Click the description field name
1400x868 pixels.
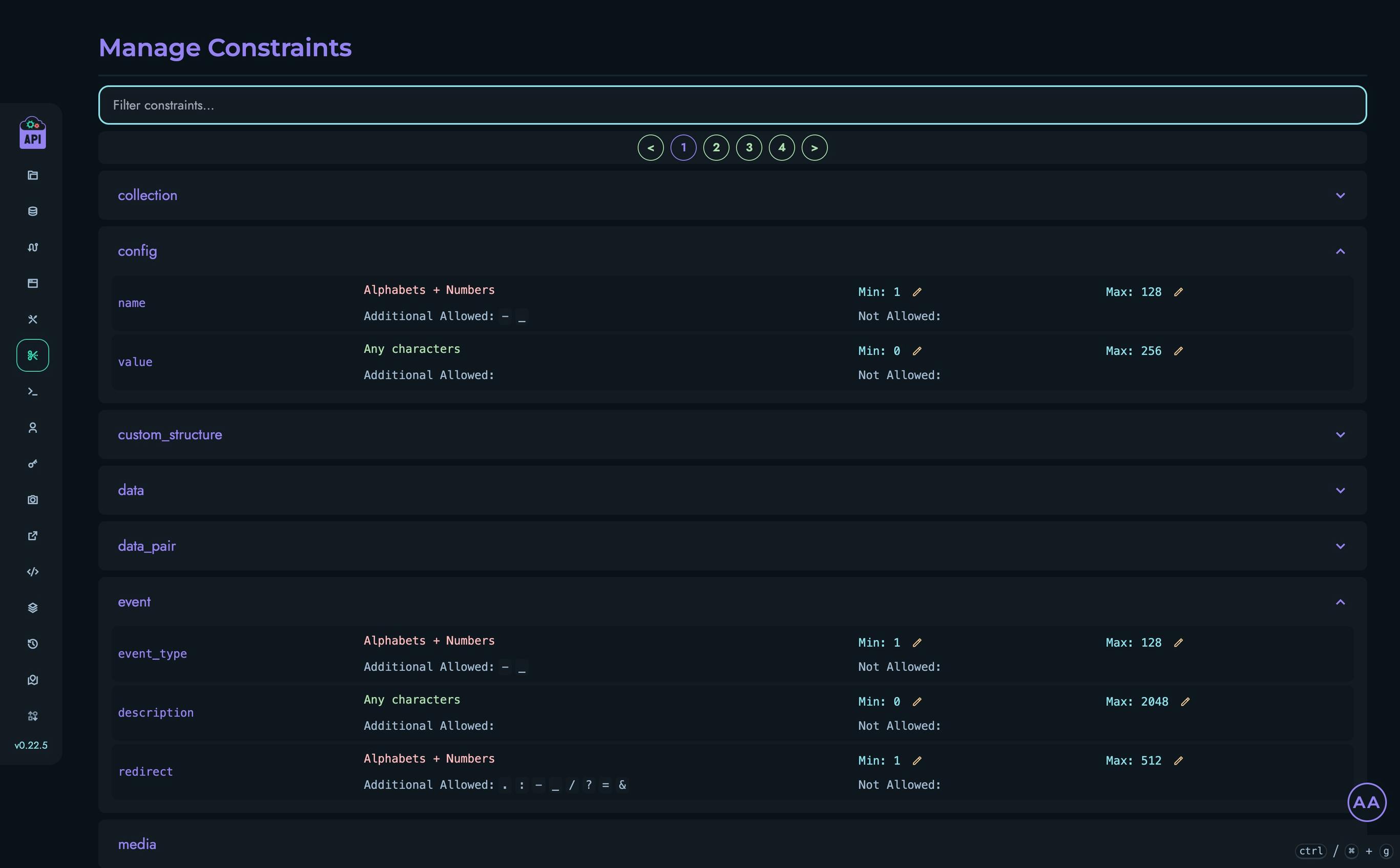coord(156,713)
